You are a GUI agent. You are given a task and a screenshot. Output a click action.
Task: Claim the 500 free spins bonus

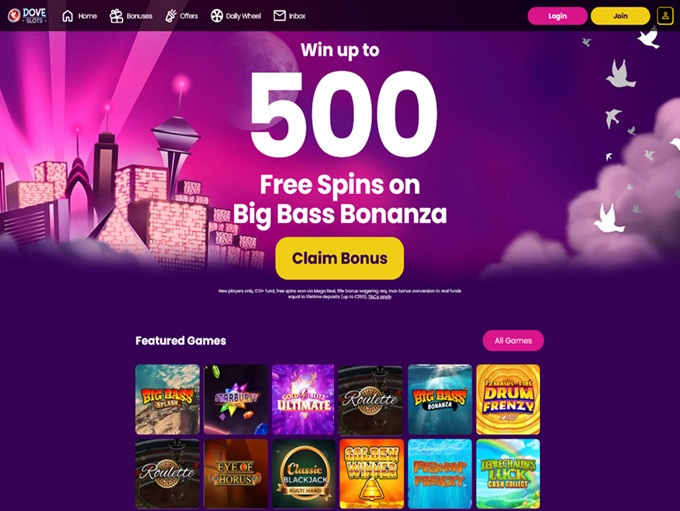pos(340,258)
